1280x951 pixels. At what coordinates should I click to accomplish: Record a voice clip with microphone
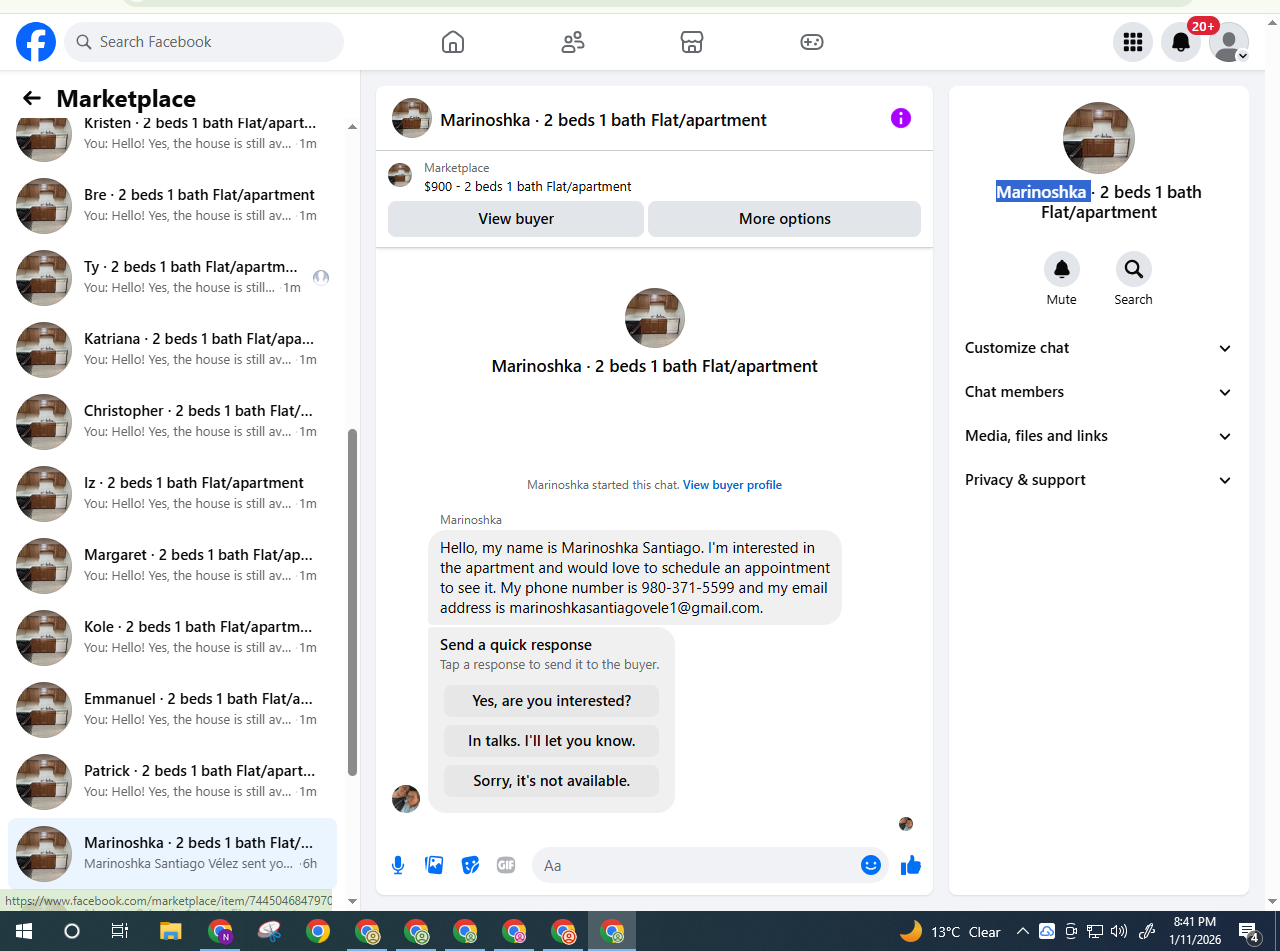click(398, 865)
